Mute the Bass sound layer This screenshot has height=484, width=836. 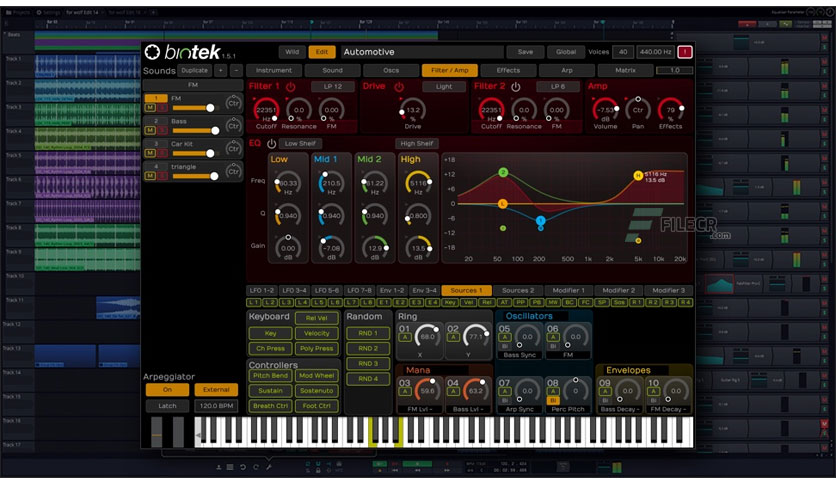coord(150,131)
